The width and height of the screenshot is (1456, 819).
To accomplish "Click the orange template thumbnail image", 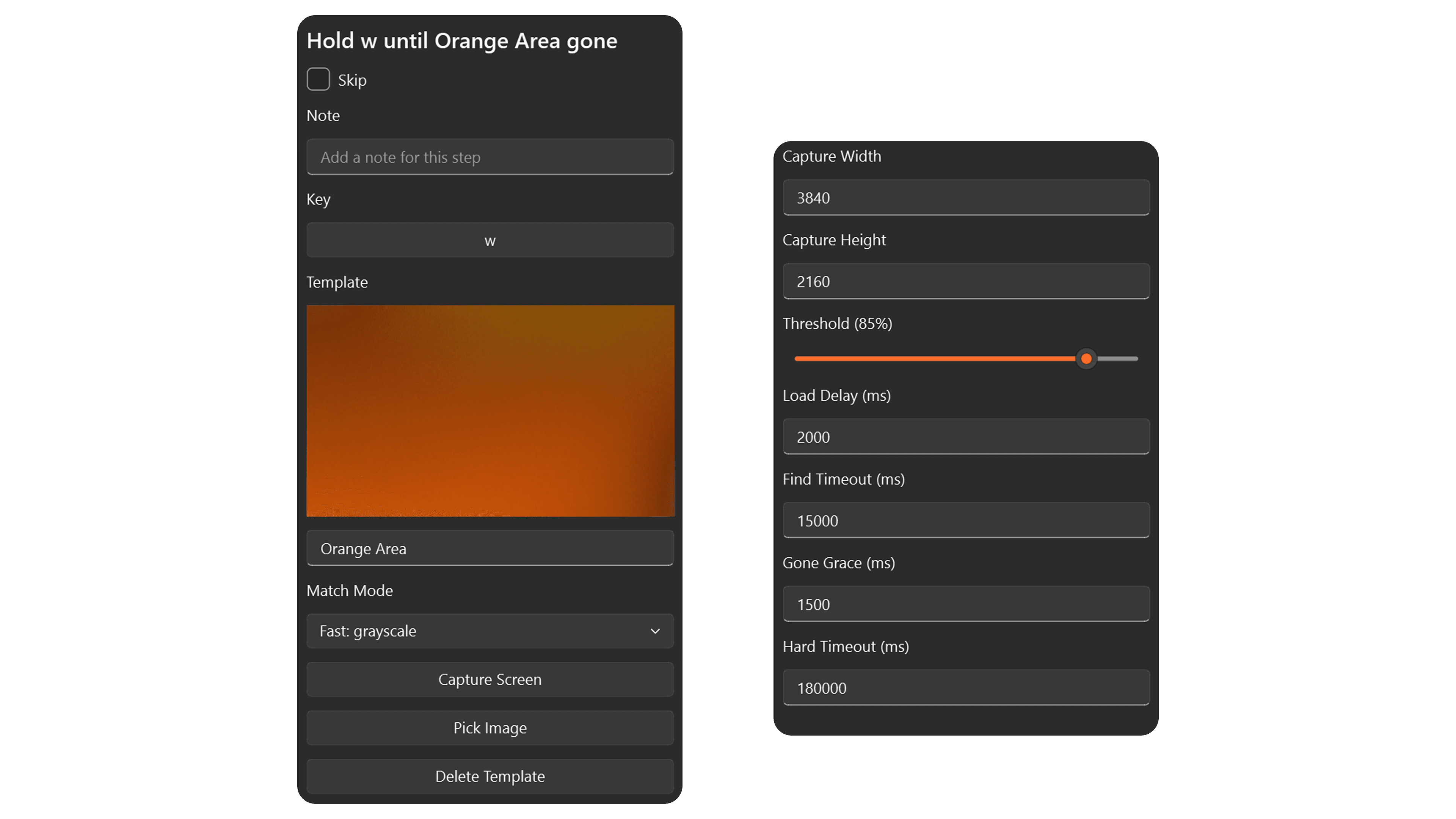I will pyautogui.click(x=490, y=411).
